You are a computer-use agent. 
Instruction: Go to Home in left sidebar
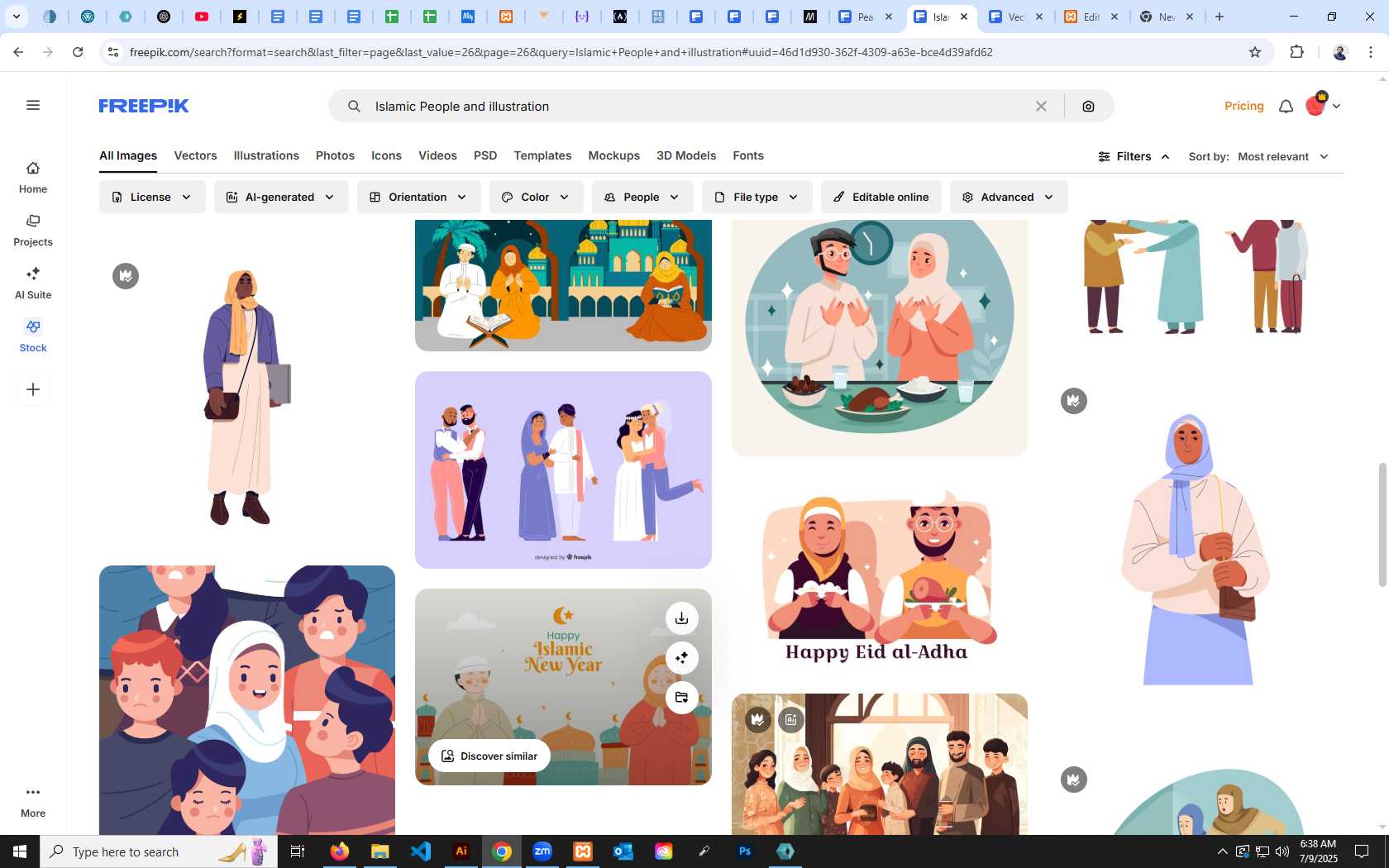[33, 178]
